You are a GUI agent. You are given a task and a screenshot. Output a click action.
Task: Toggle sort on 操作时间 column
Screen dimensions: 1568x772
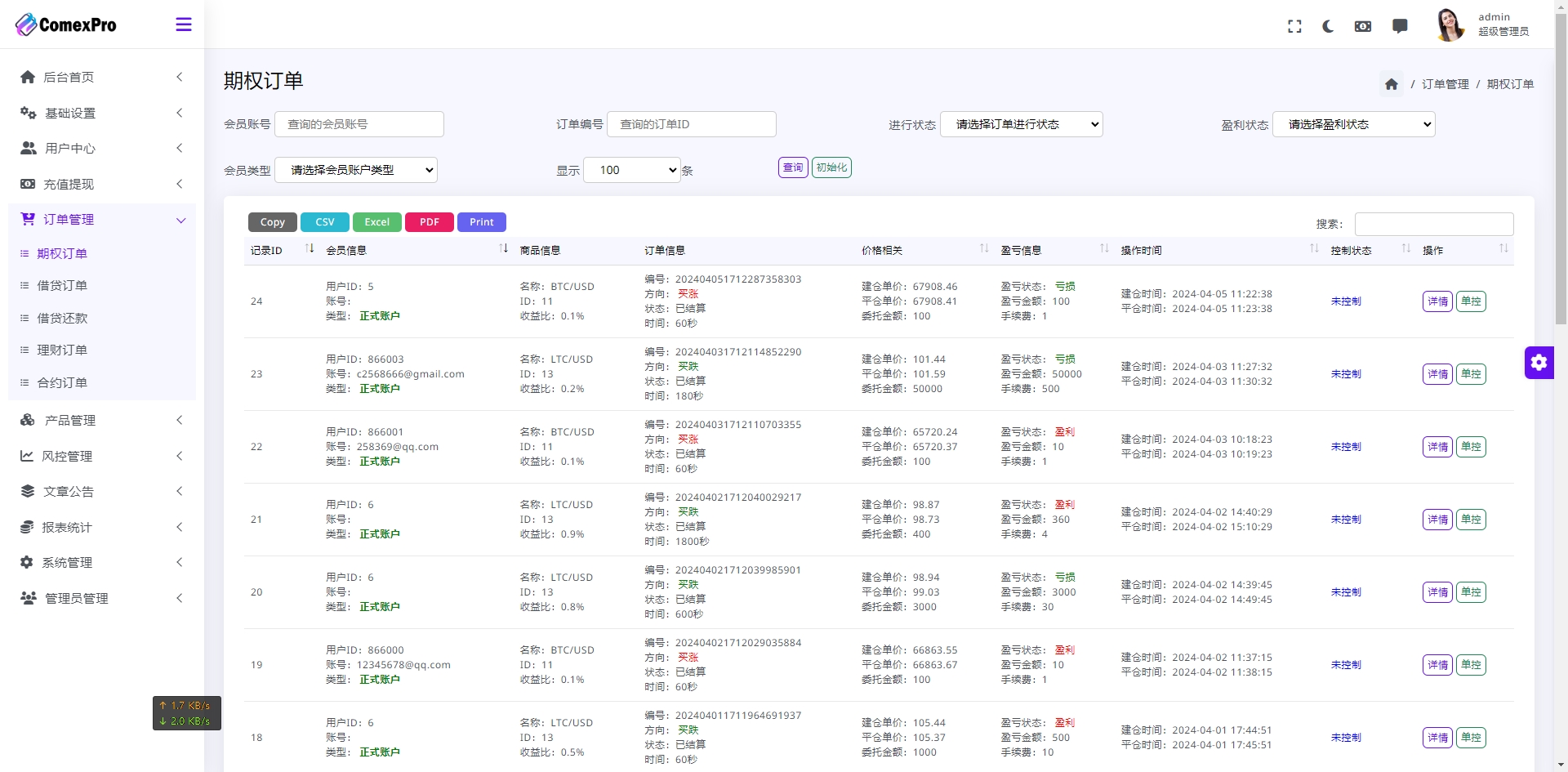1314,248
